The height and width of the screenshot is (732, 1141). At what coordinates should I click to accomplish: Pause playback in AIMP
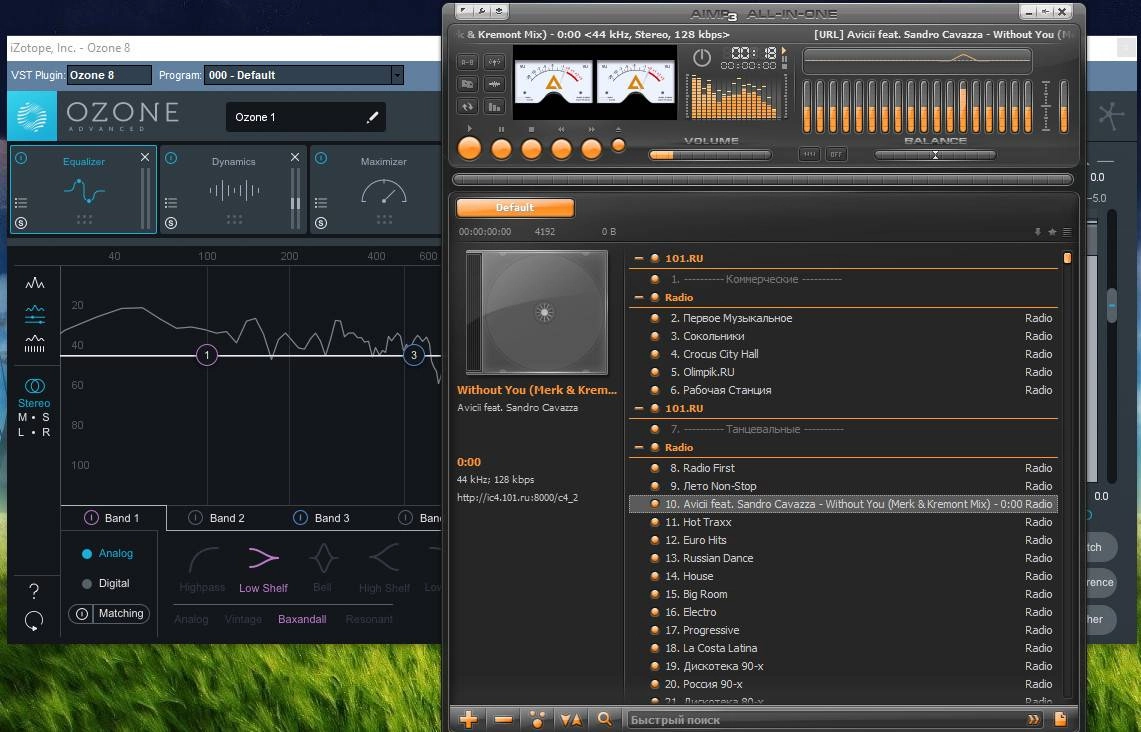point(501,148)
